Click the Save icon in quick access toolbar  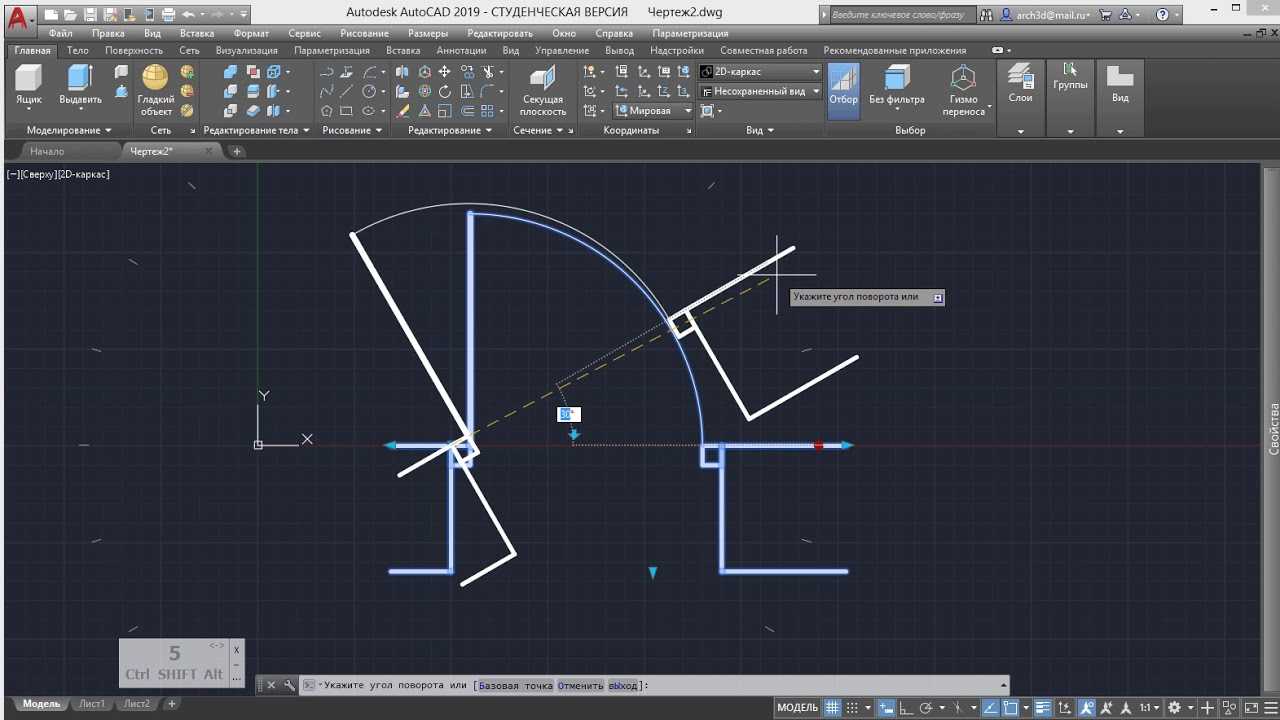[x=90, y=15]
